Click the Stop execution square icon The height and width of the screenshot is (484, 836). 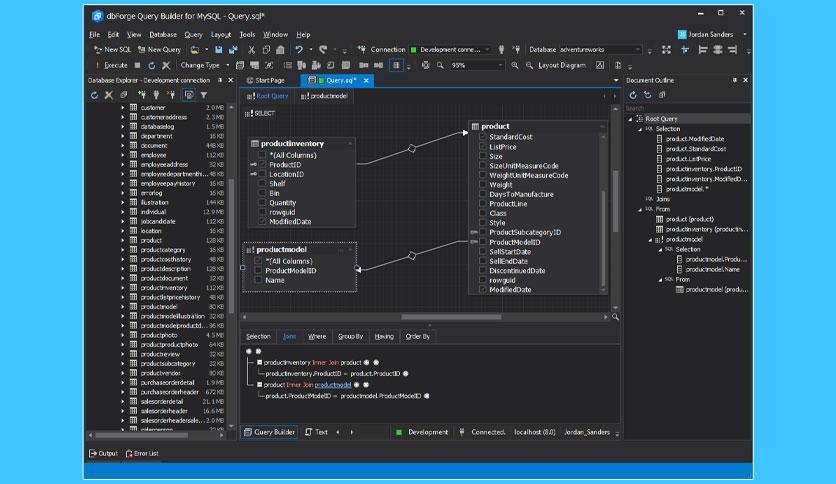click(138, 65)
